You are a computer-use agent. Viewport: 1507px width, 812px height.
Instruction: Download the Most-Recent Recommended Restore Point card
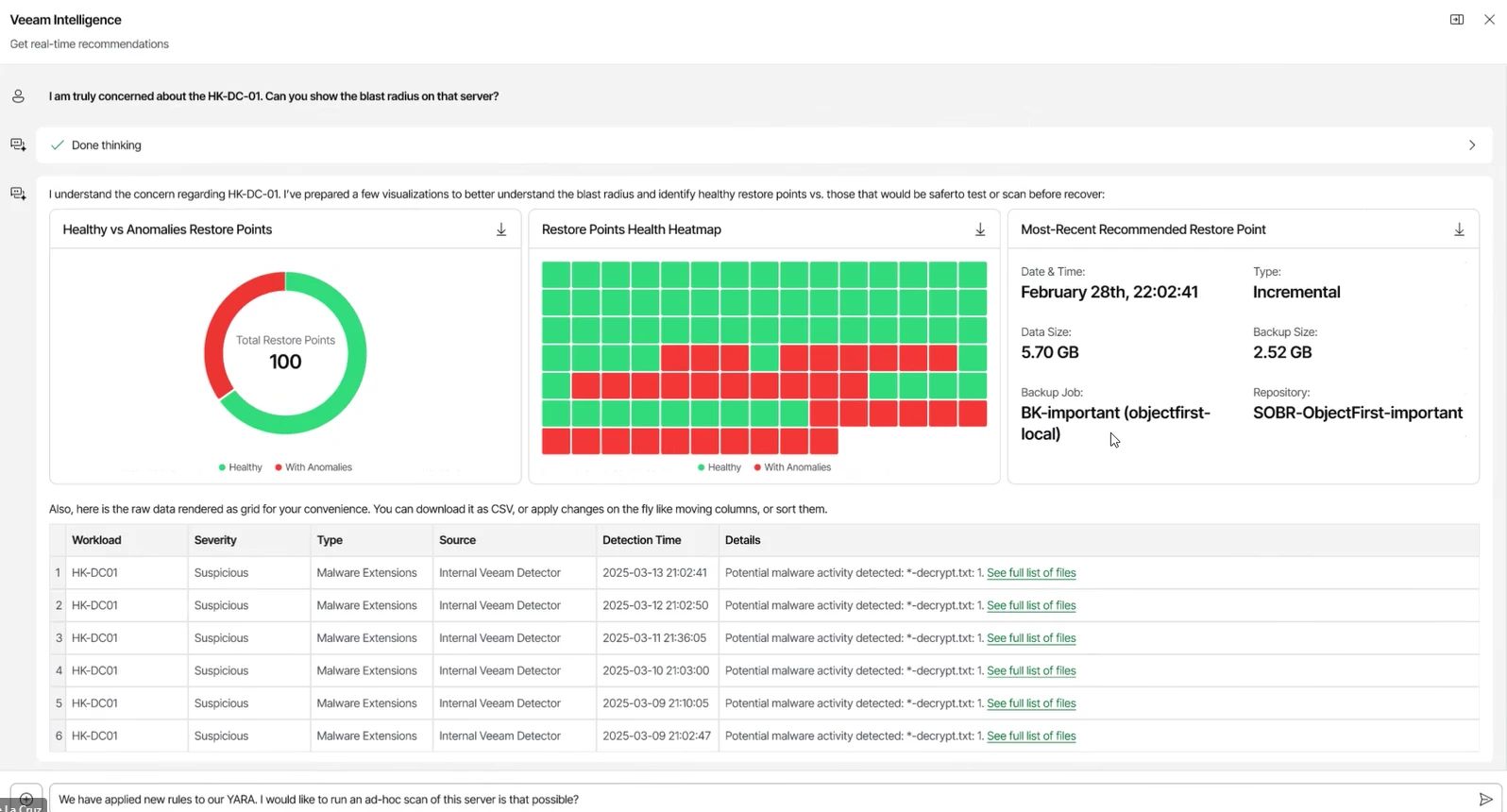pos(1459,229)
